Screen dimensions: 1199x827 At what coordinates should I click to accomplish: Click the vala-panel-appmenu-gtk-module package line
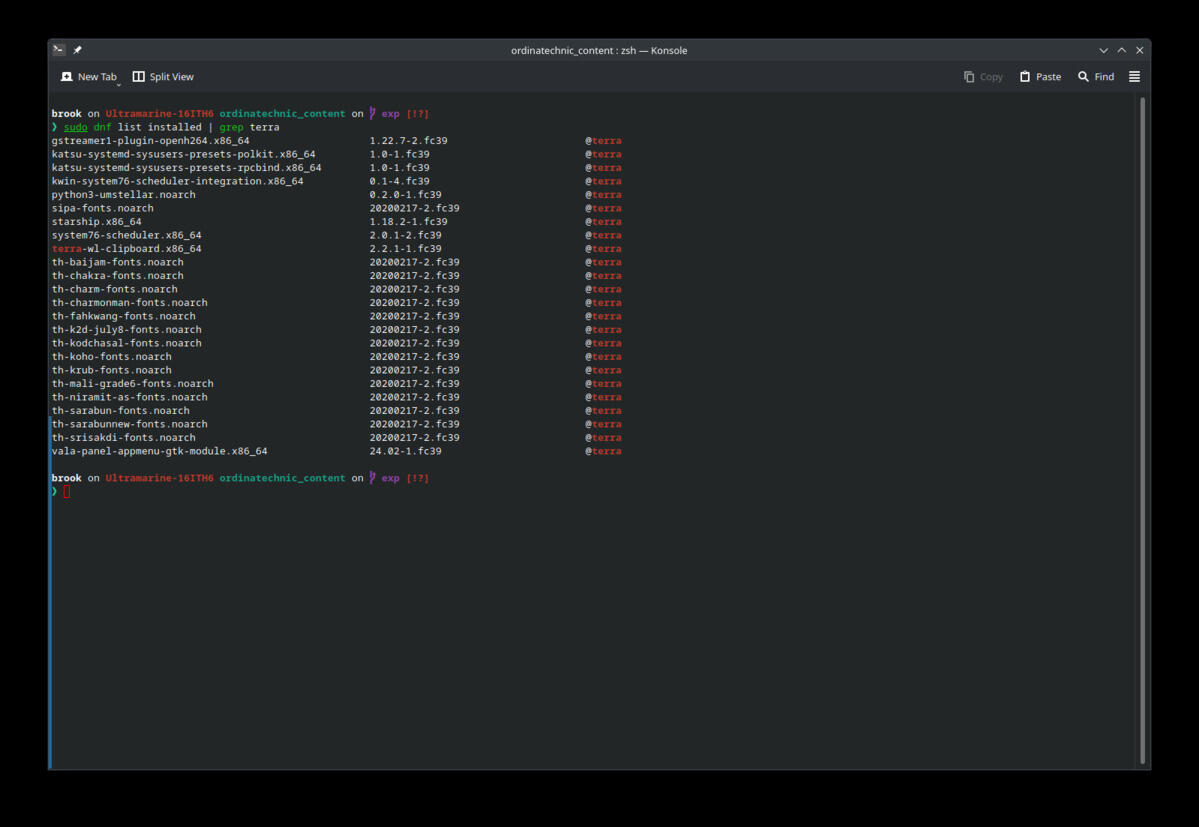coord(336,451)
